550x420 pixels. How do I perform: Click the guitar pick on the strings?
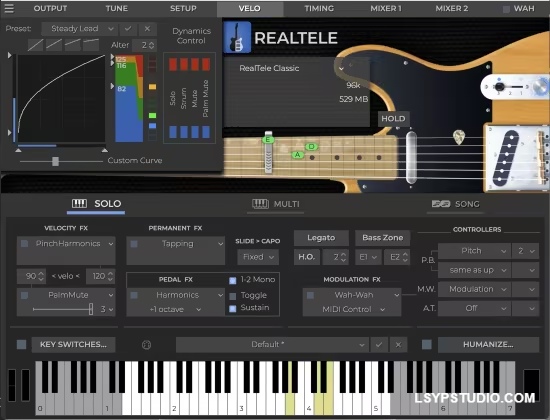[x=459, y=137]
